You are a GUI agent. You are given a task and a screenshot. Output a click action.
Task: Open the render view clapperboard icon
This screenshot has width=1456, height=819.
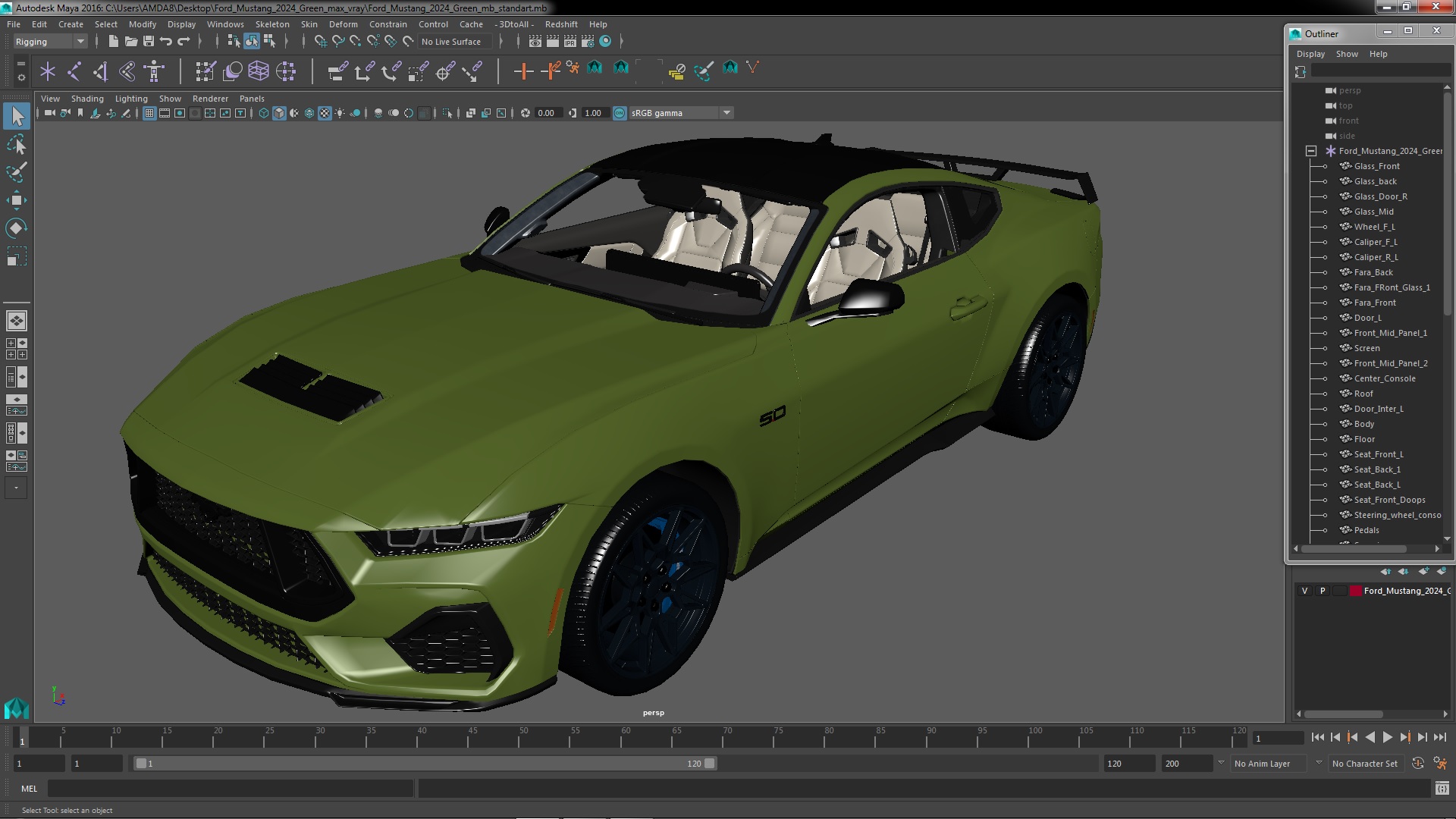point(535,42)
